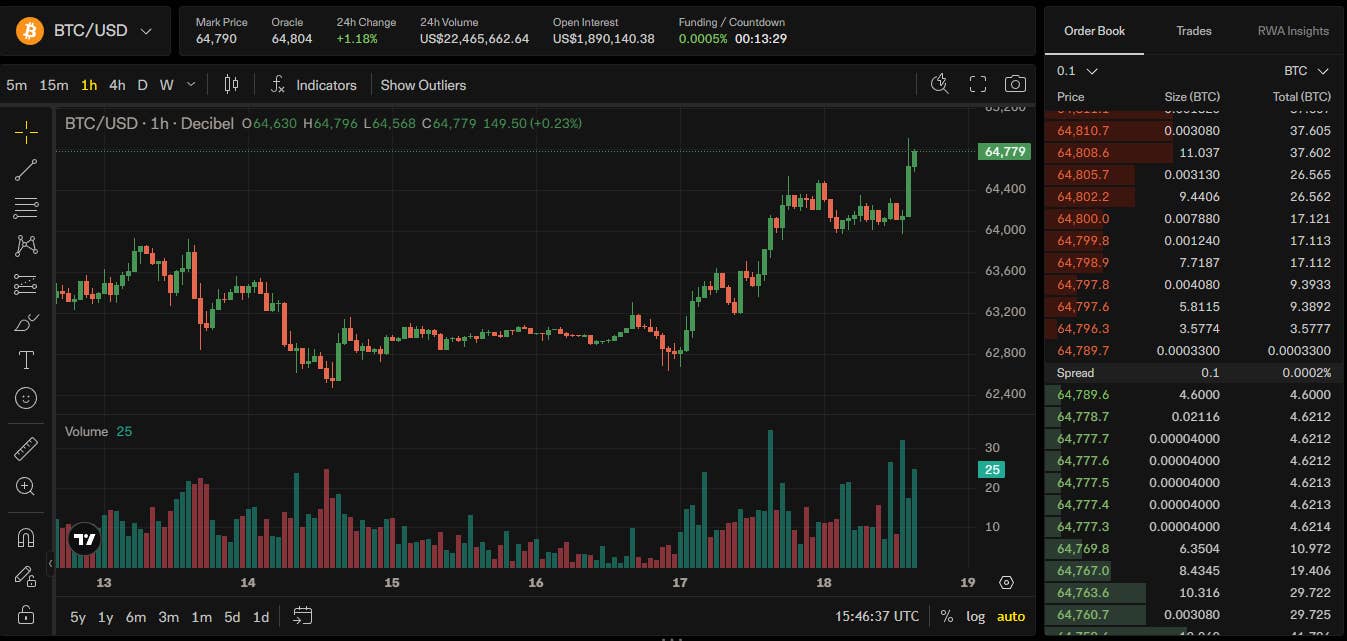Toggle lock all drawing tools
Screen dimensions: 1347x641
point(26,614)
